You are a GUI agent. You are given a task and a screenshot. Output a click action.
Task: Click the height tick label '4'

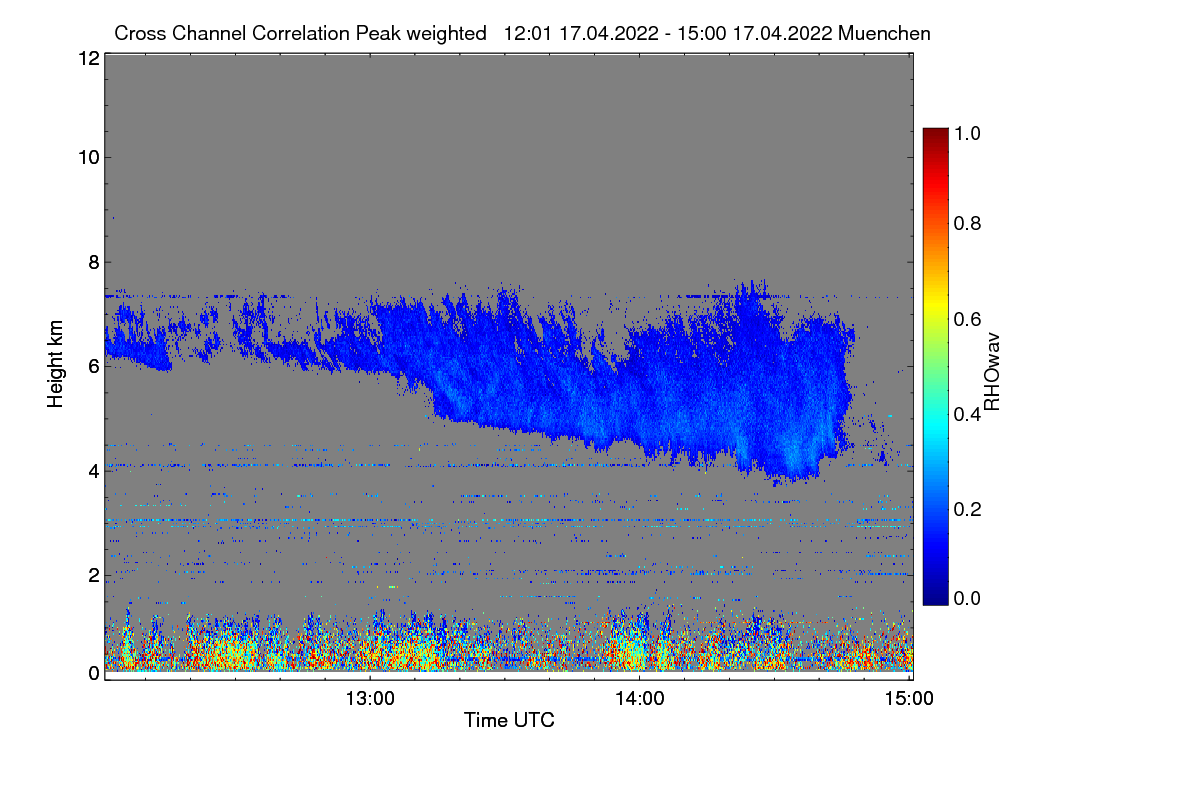click(93, 471)
